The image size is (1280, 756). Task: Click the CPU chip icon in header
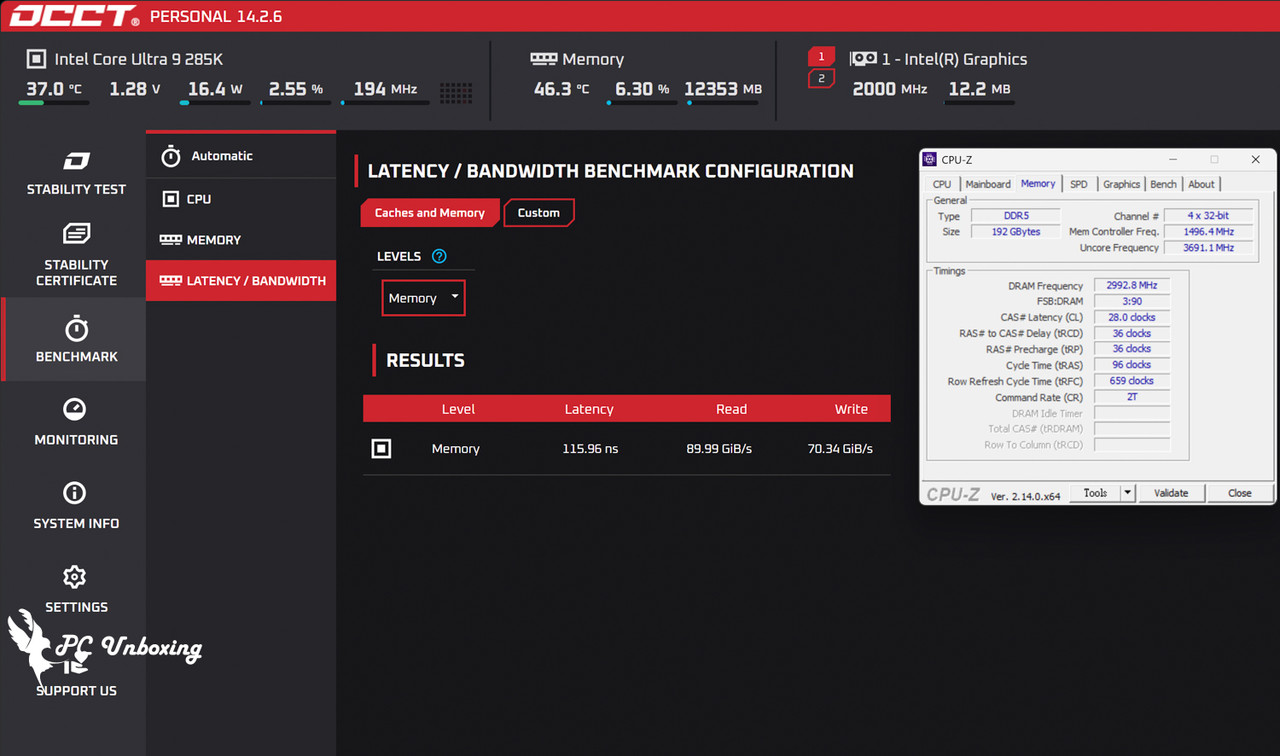(x=36, y=59)
